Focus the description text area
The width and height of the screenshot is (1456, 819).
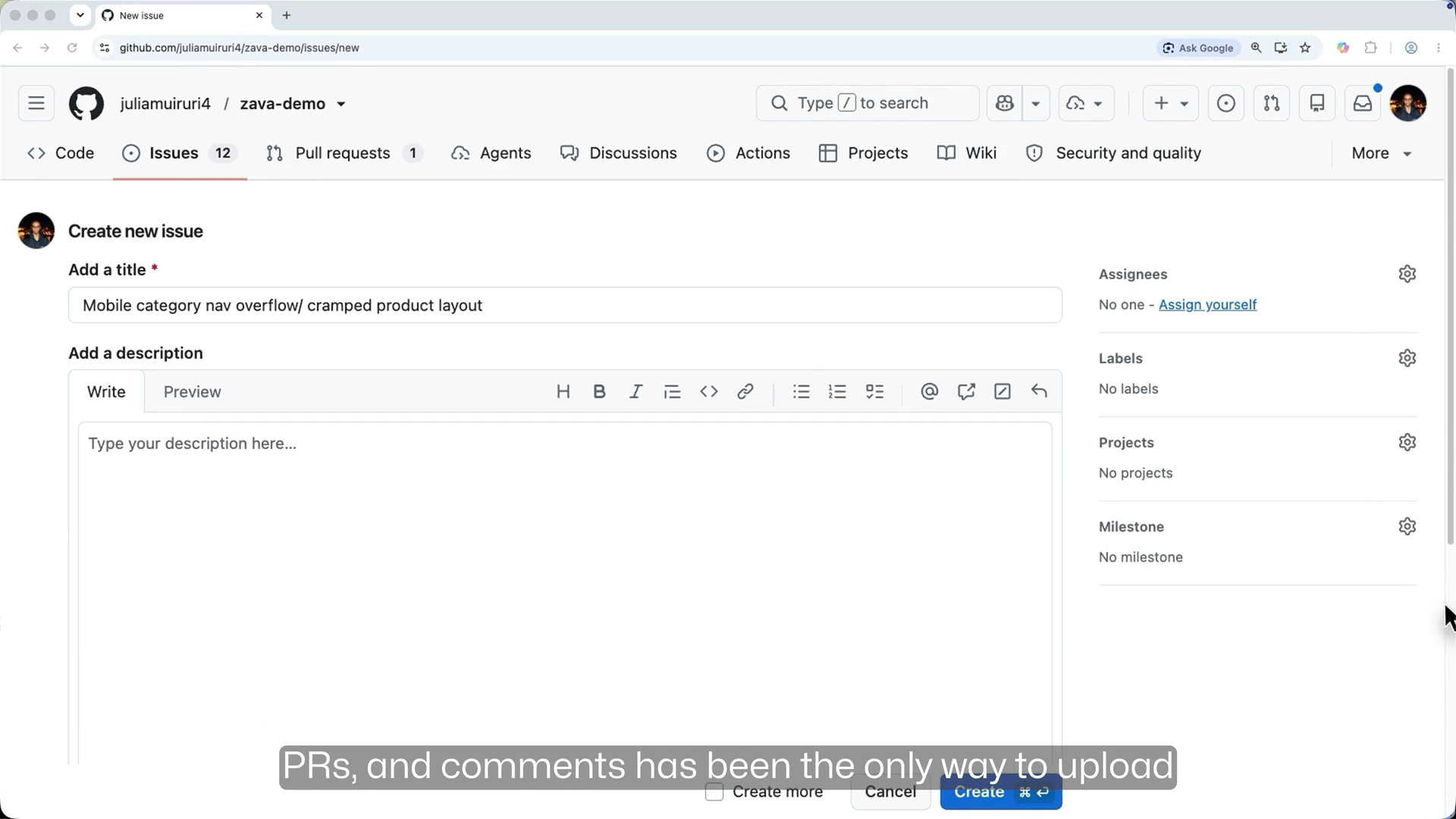tap(565, 591)
